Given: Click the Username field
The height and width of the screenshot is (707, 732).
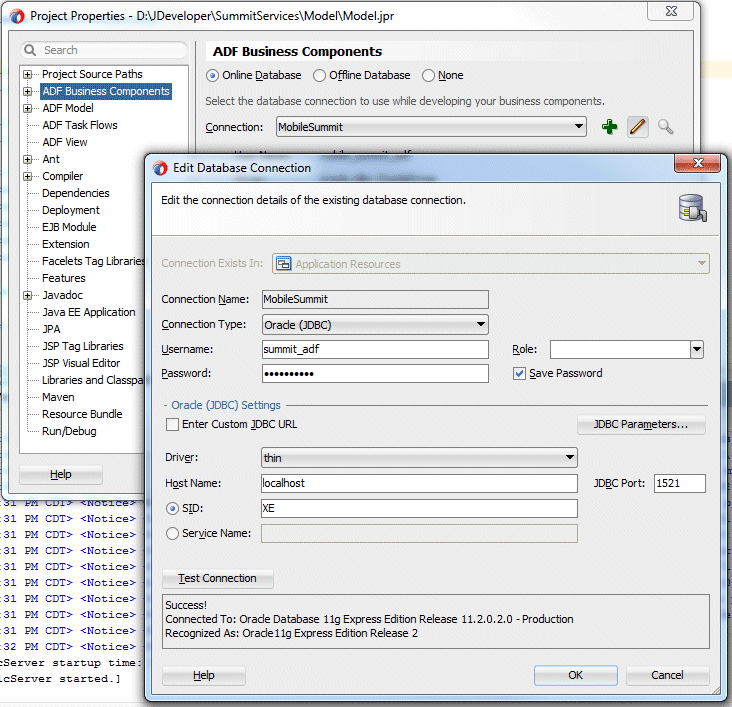Looking at the screenshot, I should [375, 349].
